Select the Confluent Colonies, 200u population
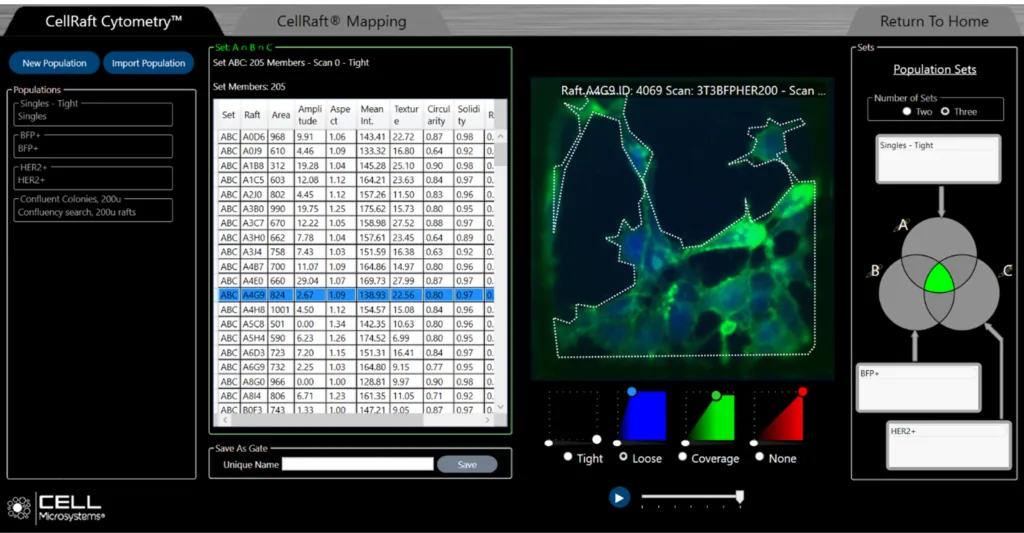The image size is (1024, 533). point(93,209)
